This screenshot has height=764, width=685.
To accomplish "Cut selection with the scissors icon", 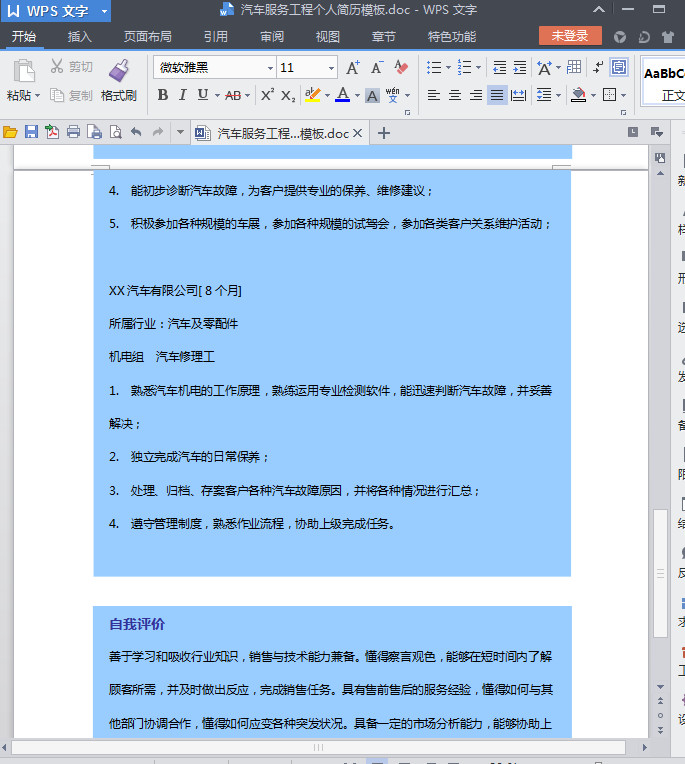I will click(x=57, y=66).
